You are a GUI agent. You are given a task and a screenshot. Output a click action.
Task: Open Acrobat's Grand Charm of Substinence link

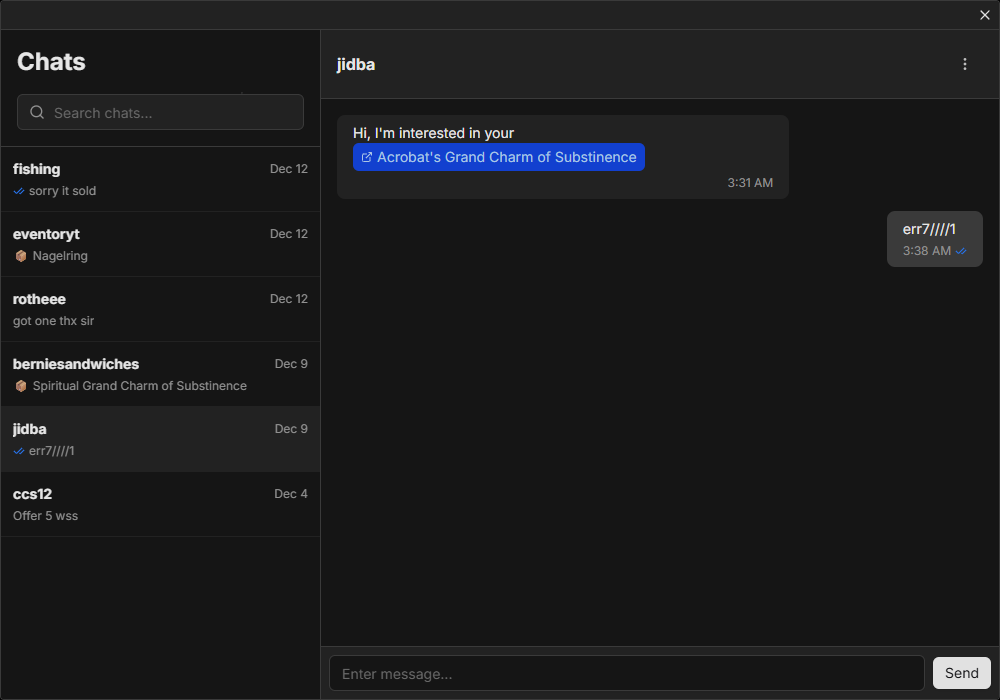(506, 157)
